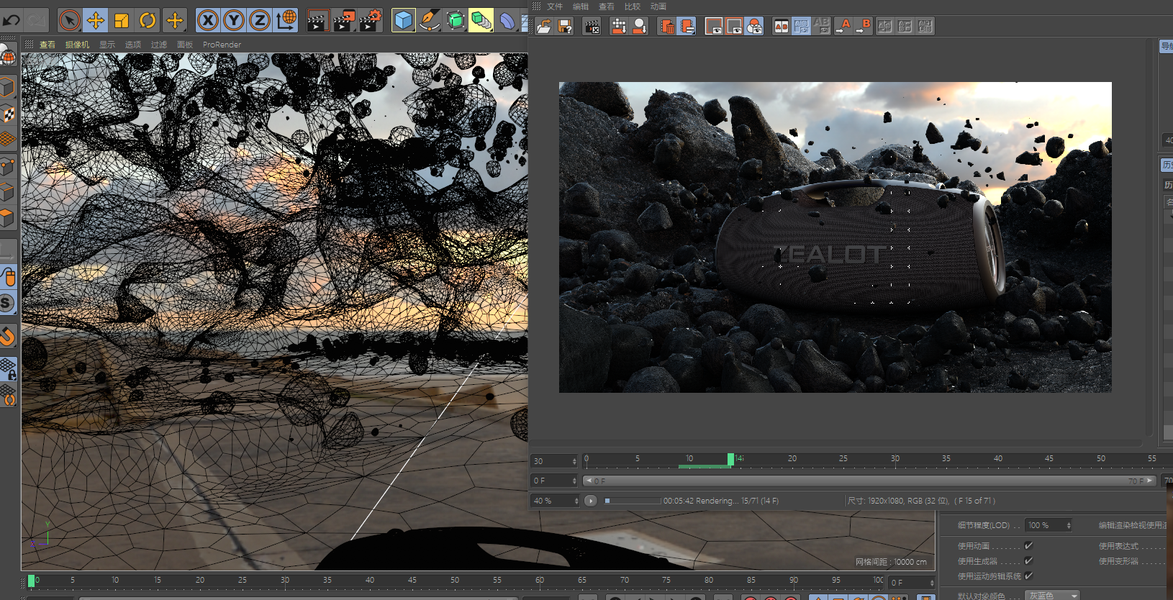
Task: Adjust the Picture Viewer 0 F stepper
Action: coord(554,480)
